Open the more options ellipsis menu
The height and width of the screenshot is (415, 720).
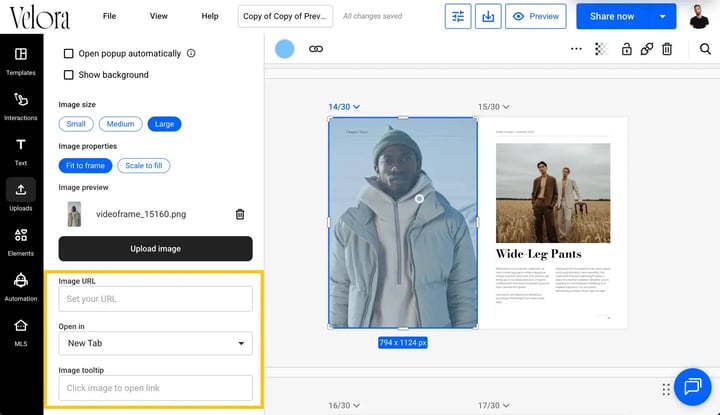click(576, 49)
